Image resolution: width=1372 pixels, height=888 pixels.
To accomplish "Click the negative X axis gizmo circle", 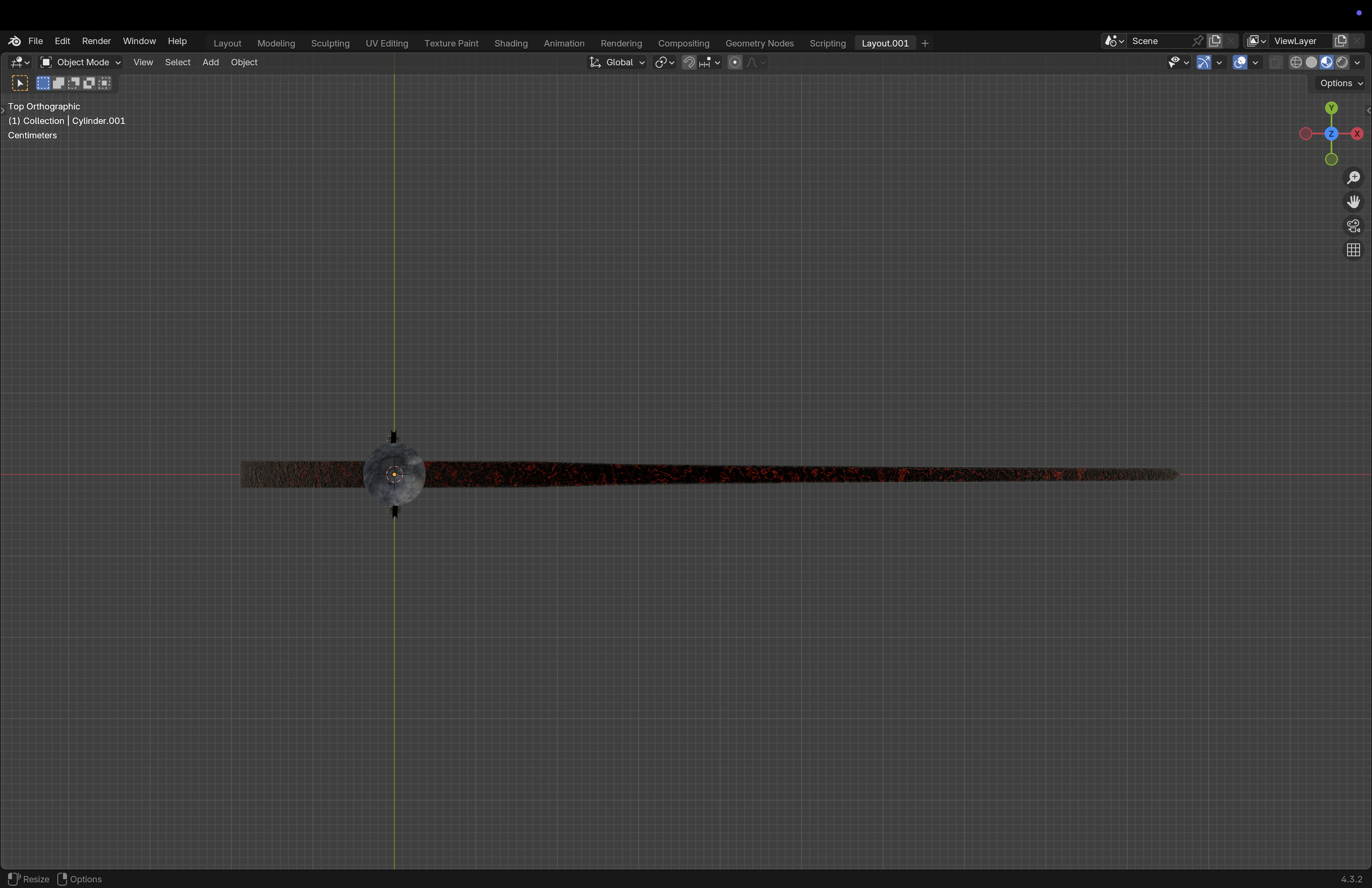I will pyautogui.click(x=1306, y=134).
